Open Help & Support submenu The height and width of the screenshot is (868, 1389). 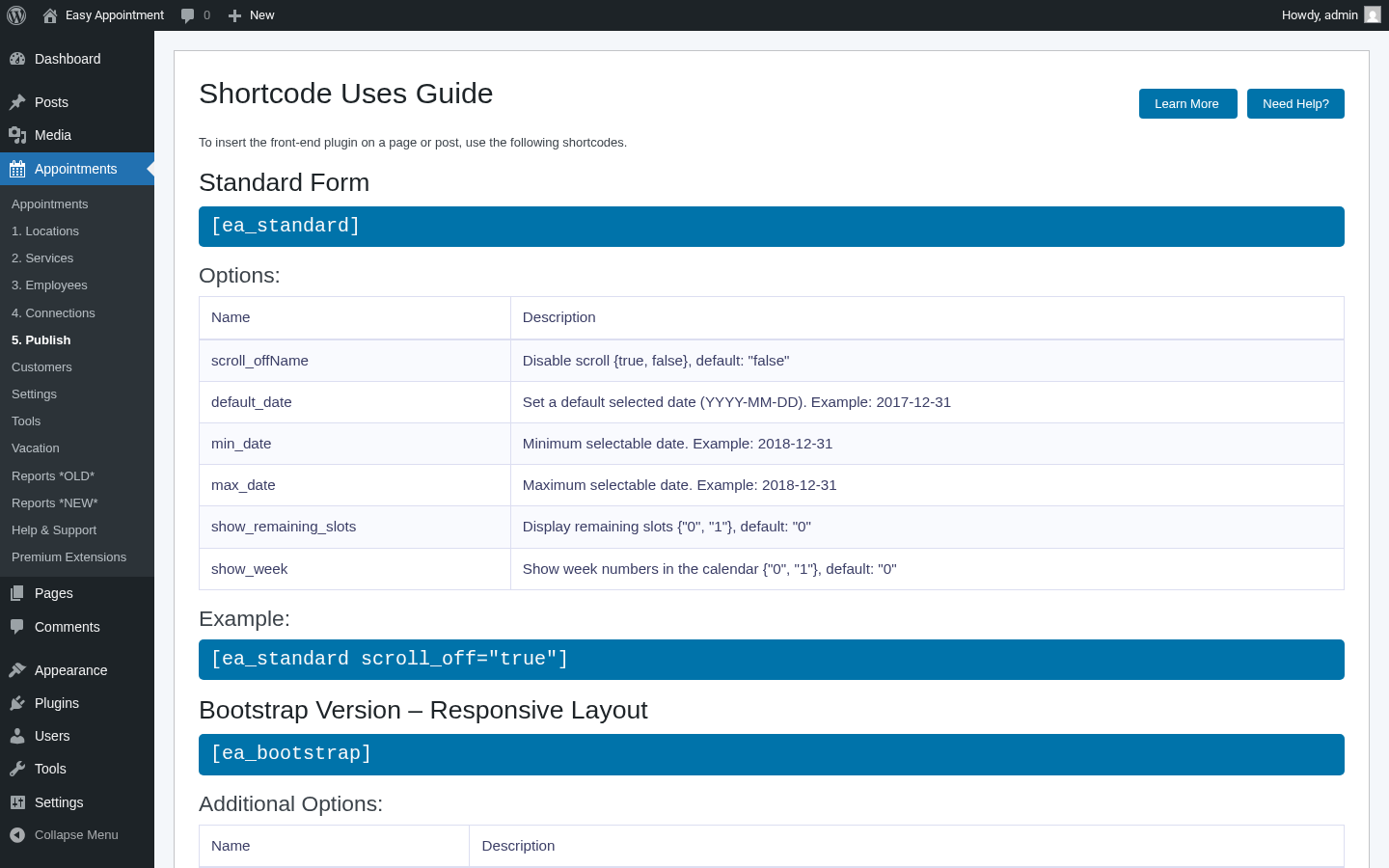point(54,530)
